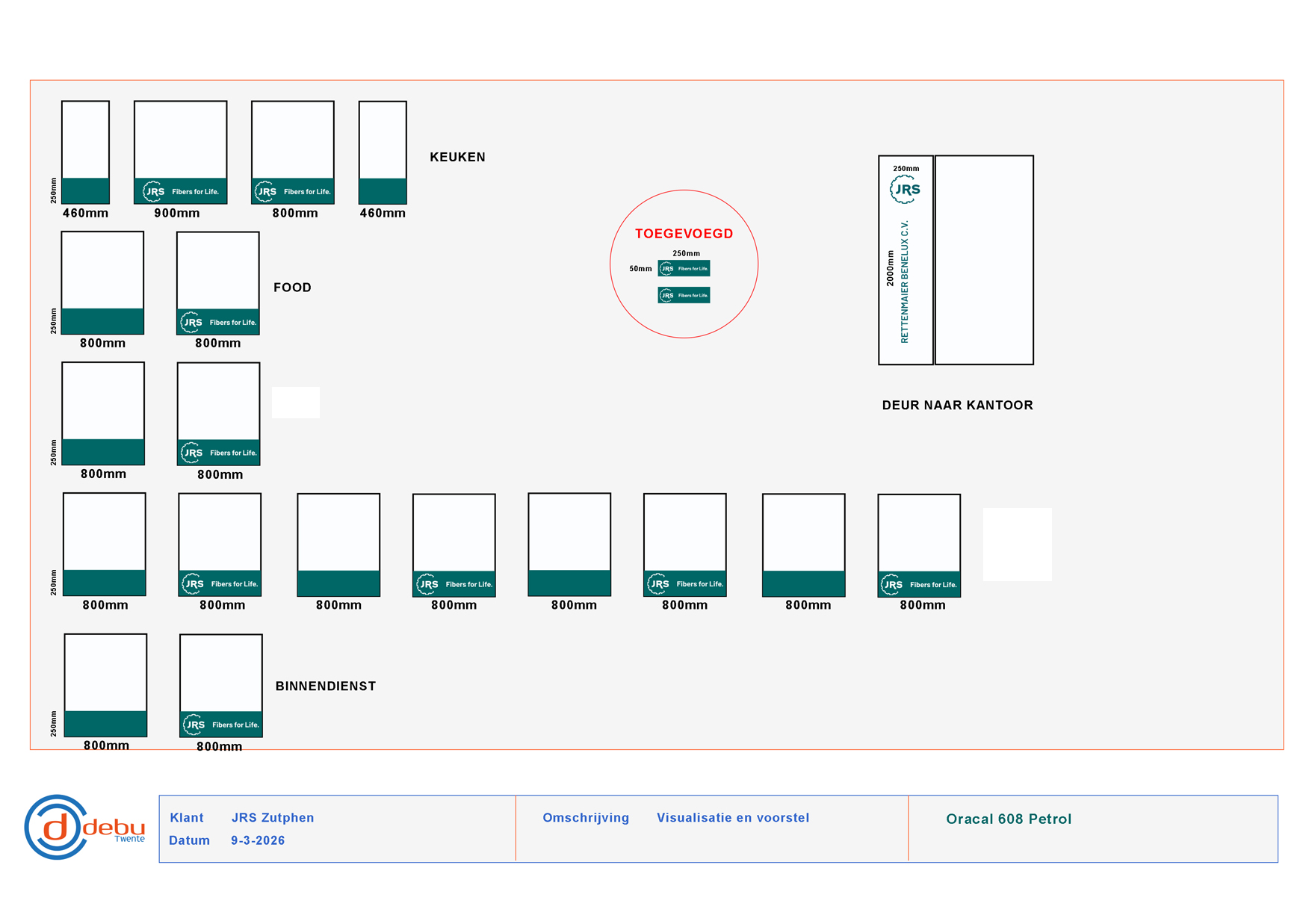This screenshot has width=1306, height=924.
Task: Click the Omschrijving field label
Action: tap(586, 818)
